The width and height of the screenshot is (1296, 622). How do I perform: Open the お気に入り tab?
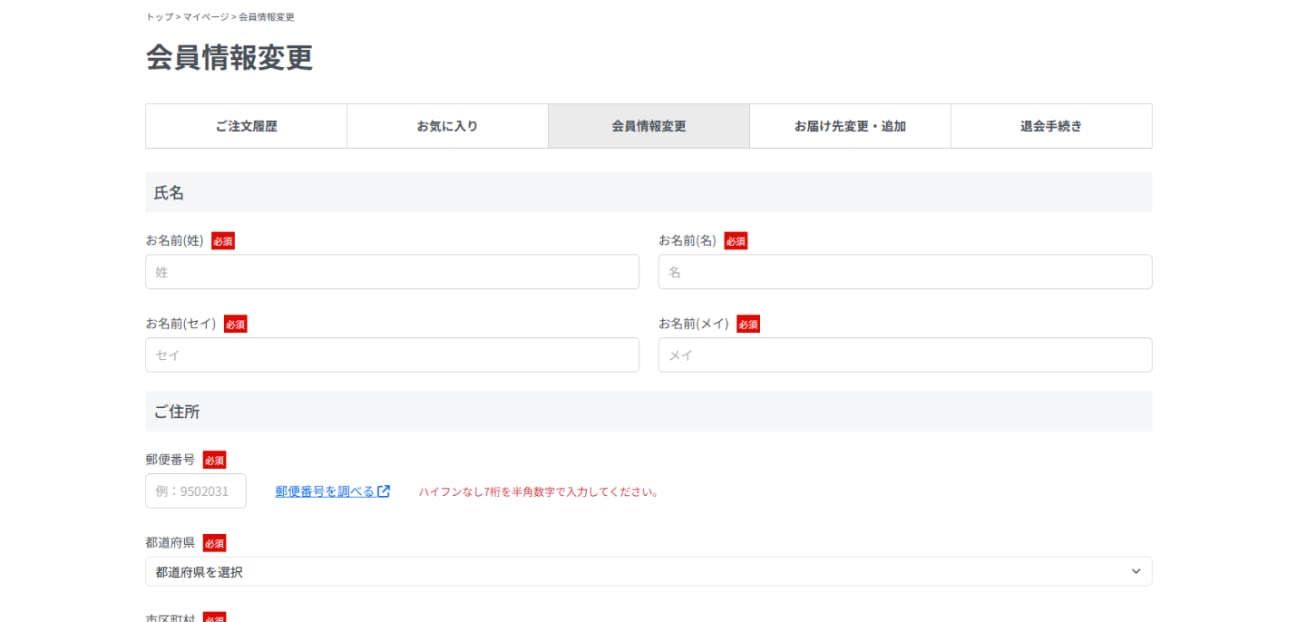coord(447,126)
